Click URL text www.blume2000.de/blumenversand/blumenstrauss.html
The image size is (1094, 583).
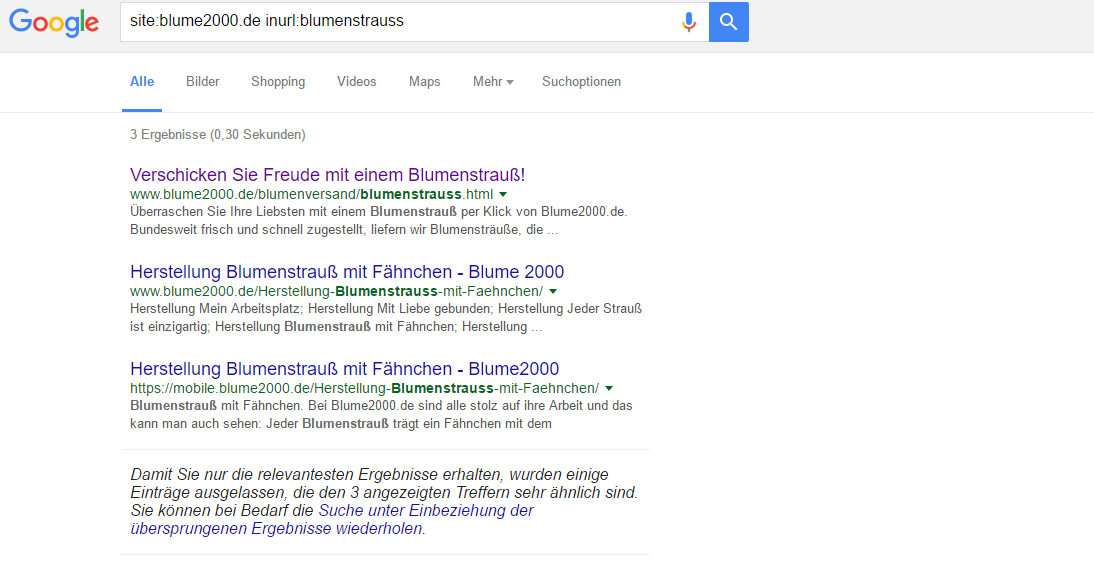coord(311,194)
